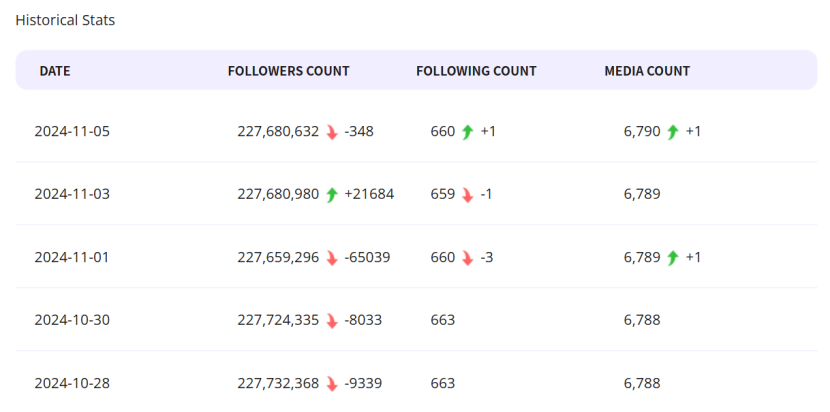Select the MEDIA COUNT column header
Screen dimensions: 830x412
(647, 71)
